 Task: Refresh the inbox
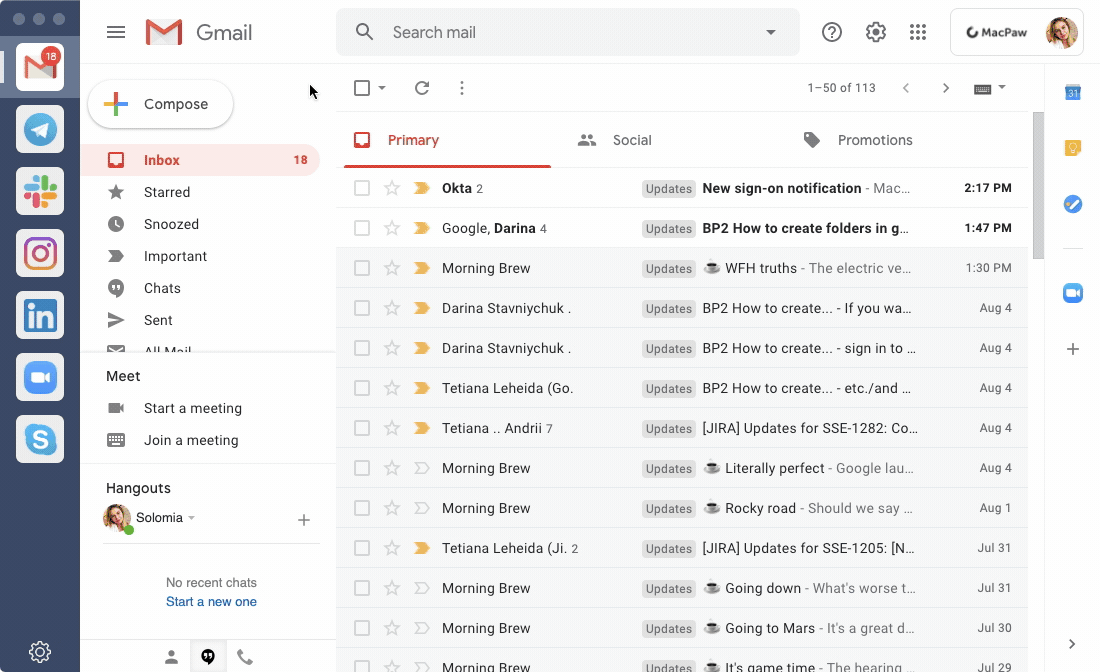pos(421,88)
